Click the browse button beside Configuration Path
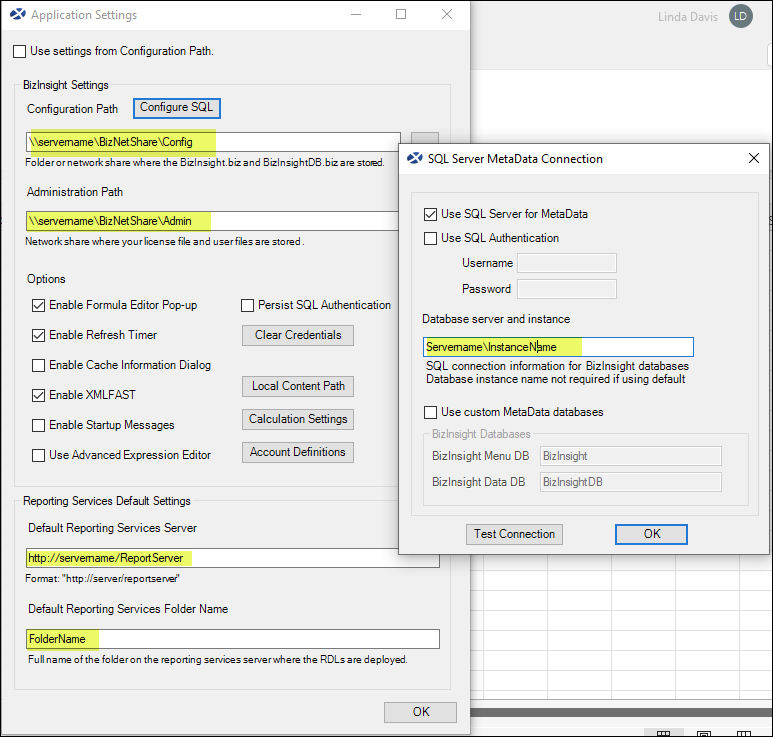 (x=424, y=139)
